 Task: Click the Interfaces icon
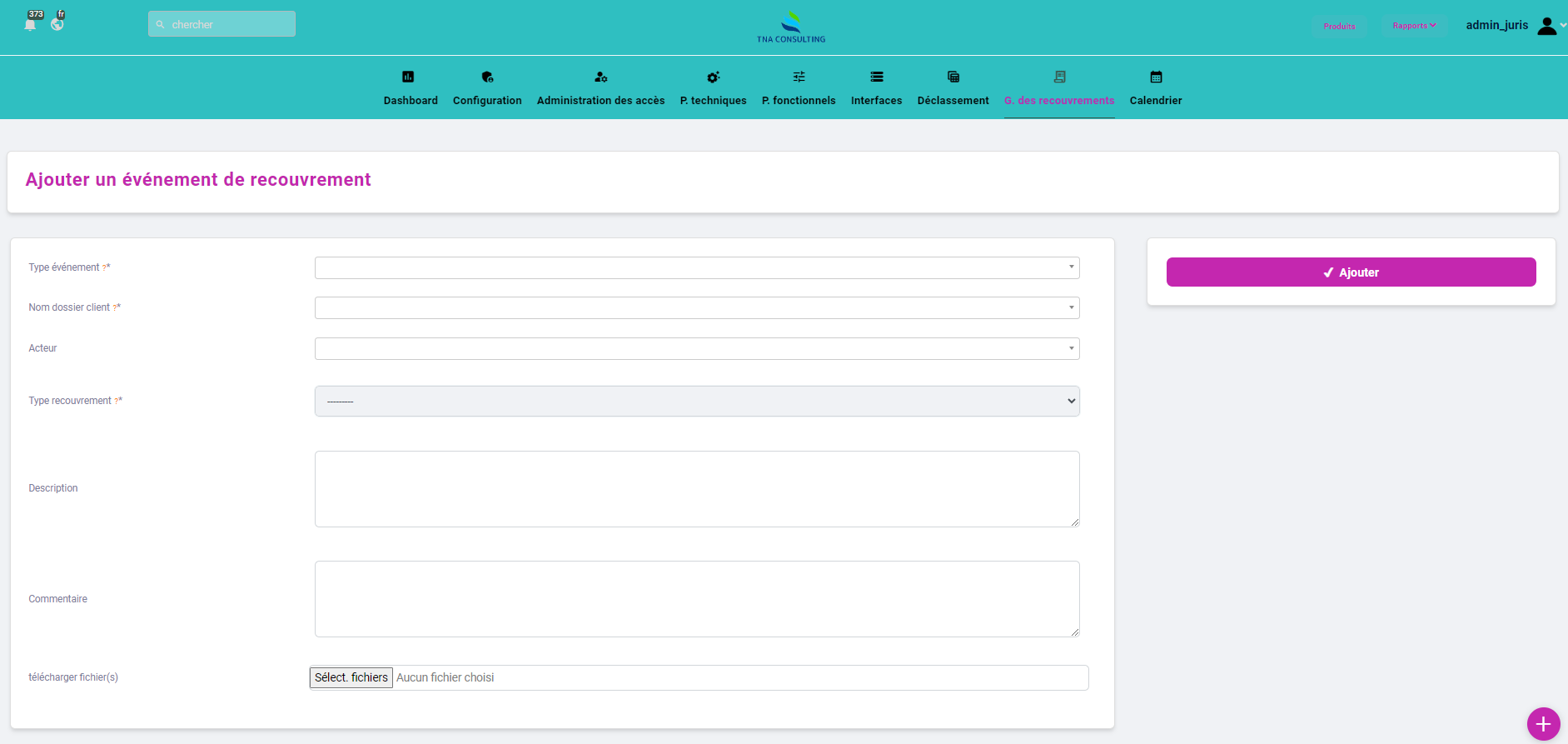876,77
